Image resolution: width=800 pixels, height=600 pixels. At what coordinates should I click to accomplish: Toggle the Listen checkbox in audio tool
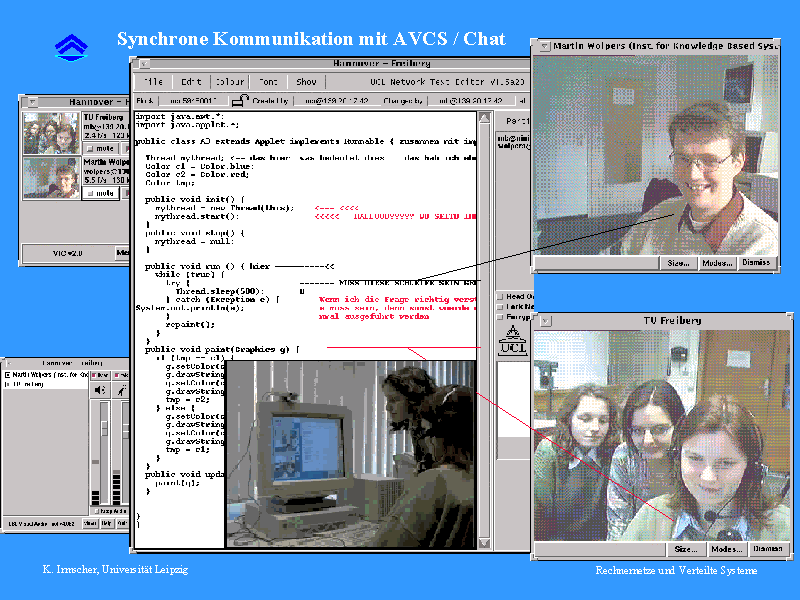click(100, 375)
